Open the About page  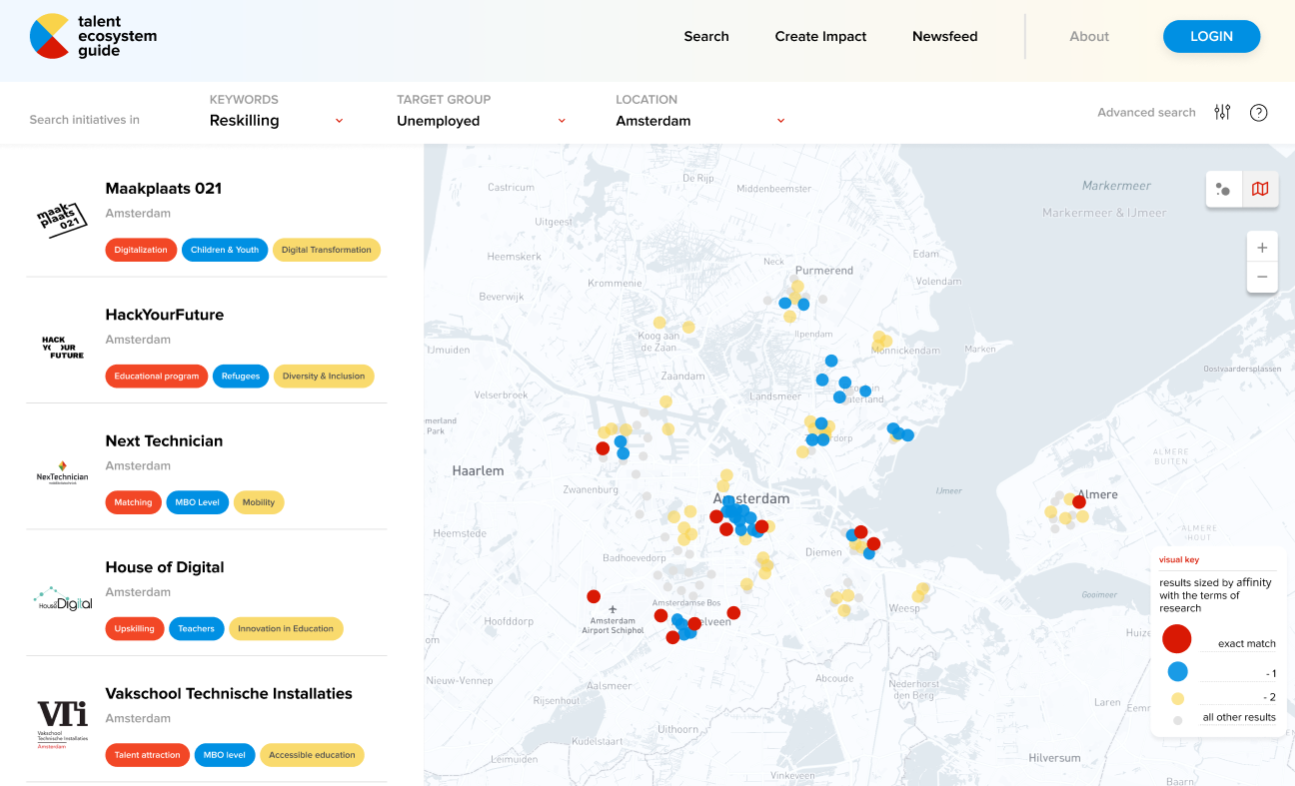(x=1089, y=36)
